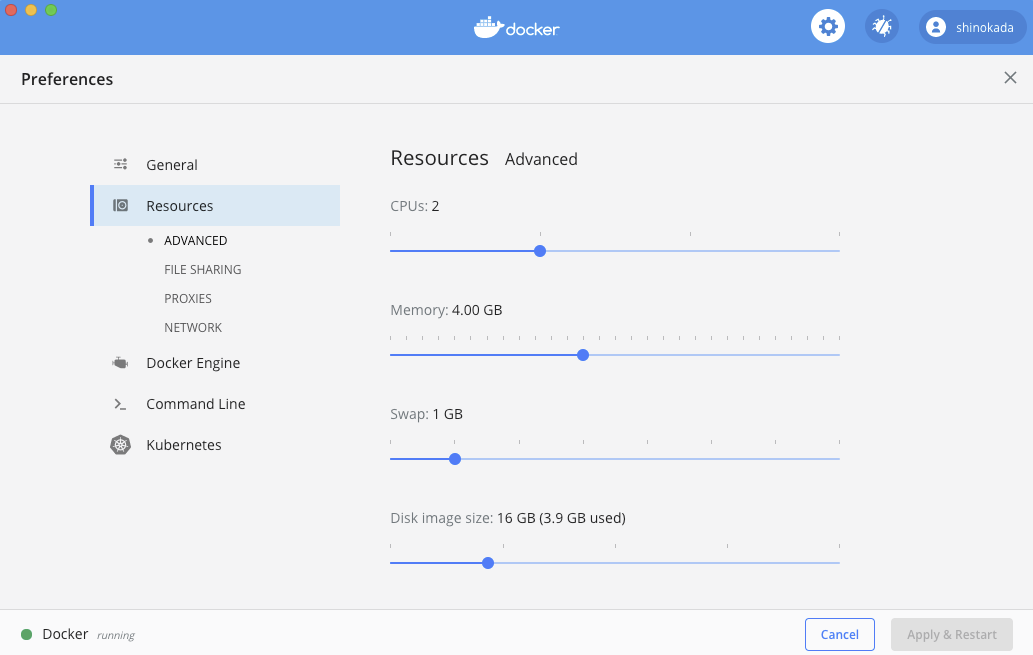Screen dimensions: 1033x655
Task: Open the settings gear in the top bar
Action: 828,26
